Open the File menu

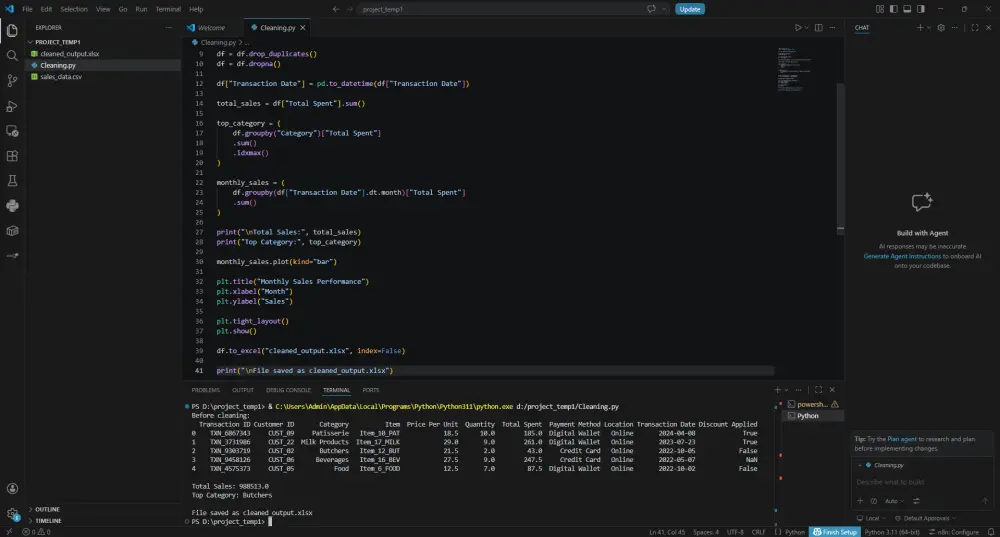click(27, 9)
